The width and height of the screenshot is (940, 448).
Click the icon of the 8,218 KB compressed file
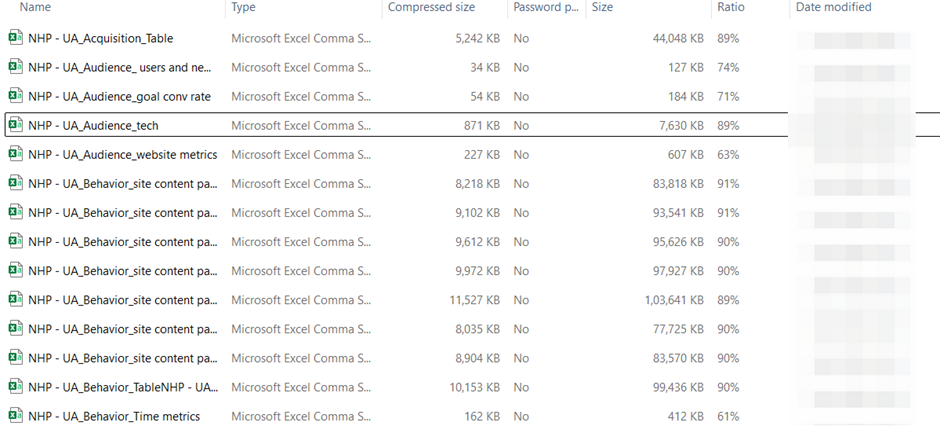[15, 183]
